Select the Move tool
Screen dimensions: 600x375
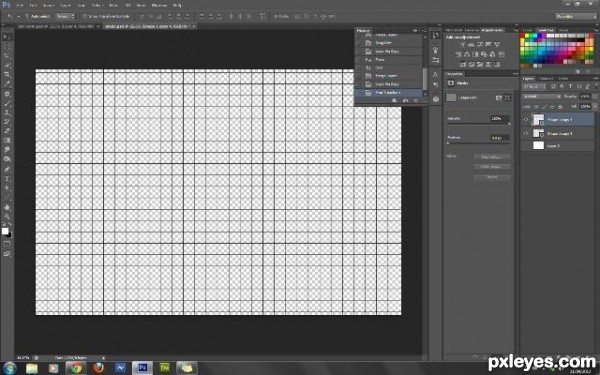7,37
